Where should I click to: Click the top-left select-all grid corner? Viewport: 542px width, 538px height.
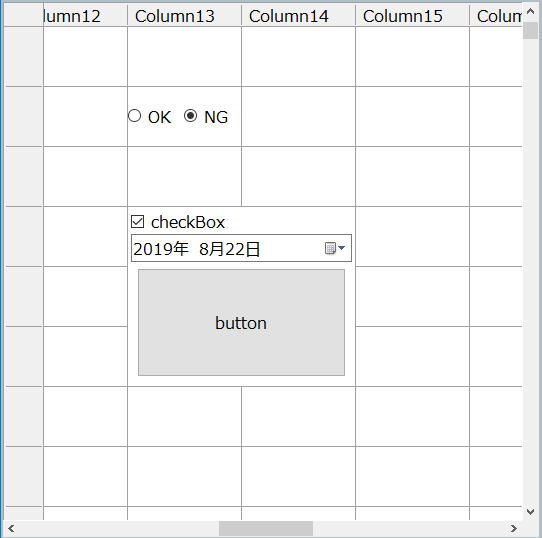pyautogui.click(x=24, y=15)
